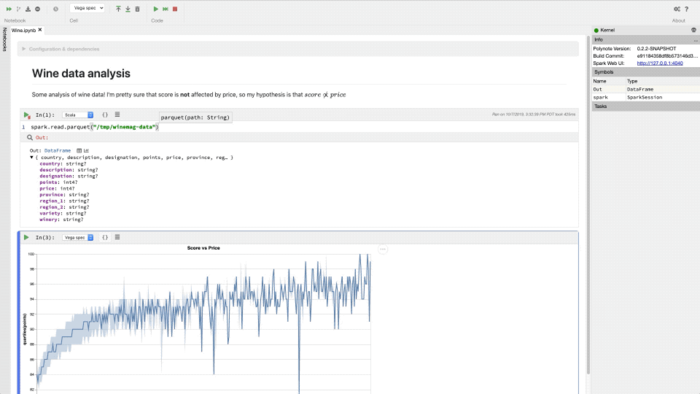
Task: Click the lines menu icon in cell In(1)
Action: click(117, 115)
